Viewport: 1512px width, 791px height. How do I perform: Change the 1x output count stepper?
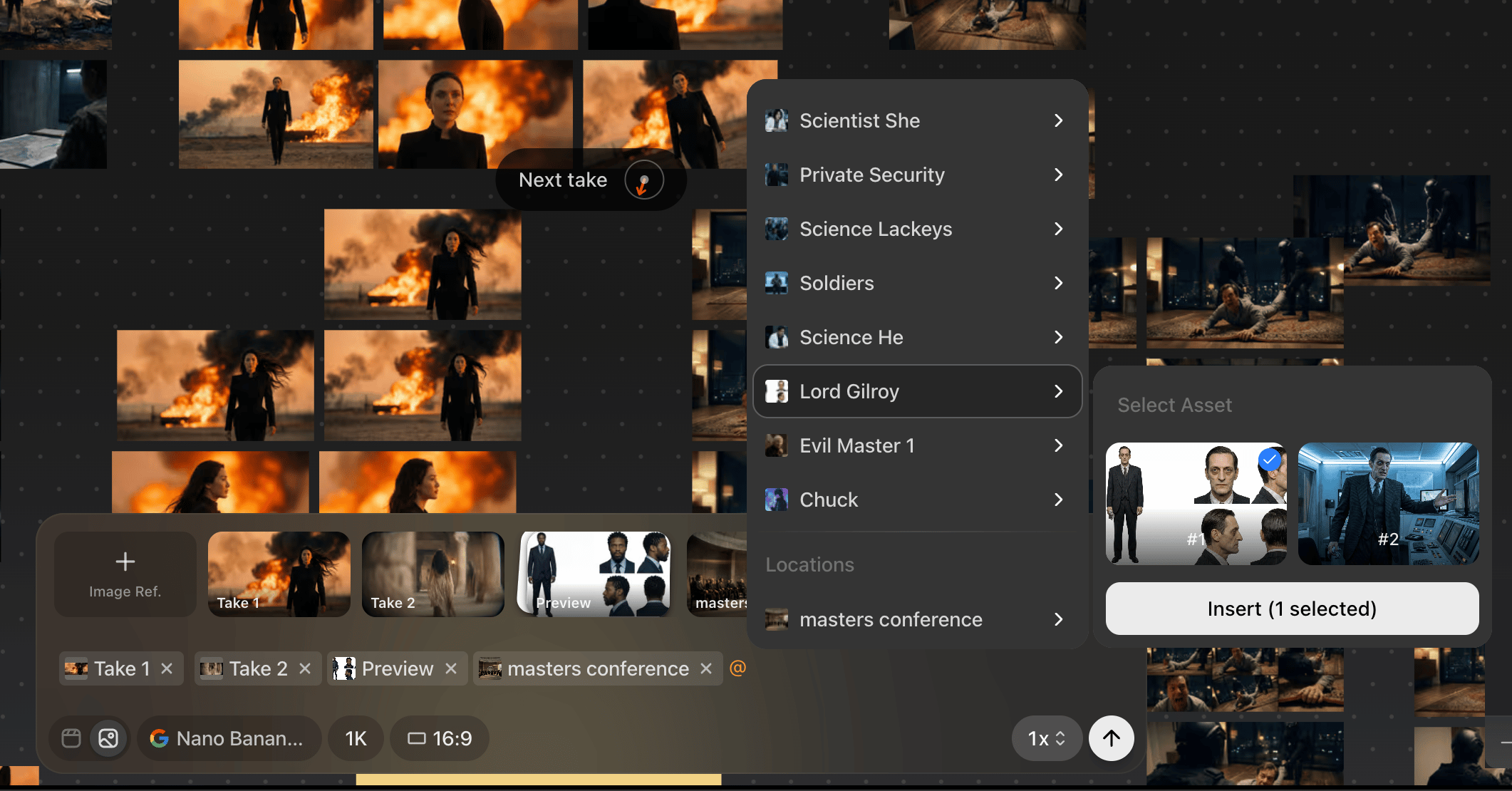pos(1047,738)
